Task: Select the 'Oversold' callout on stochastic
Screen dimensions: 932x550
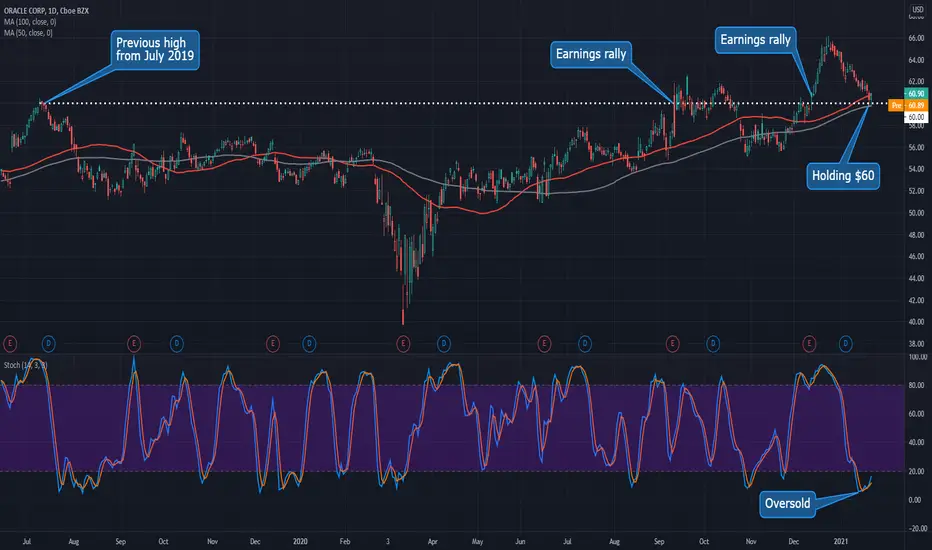Action: (787, 504)
